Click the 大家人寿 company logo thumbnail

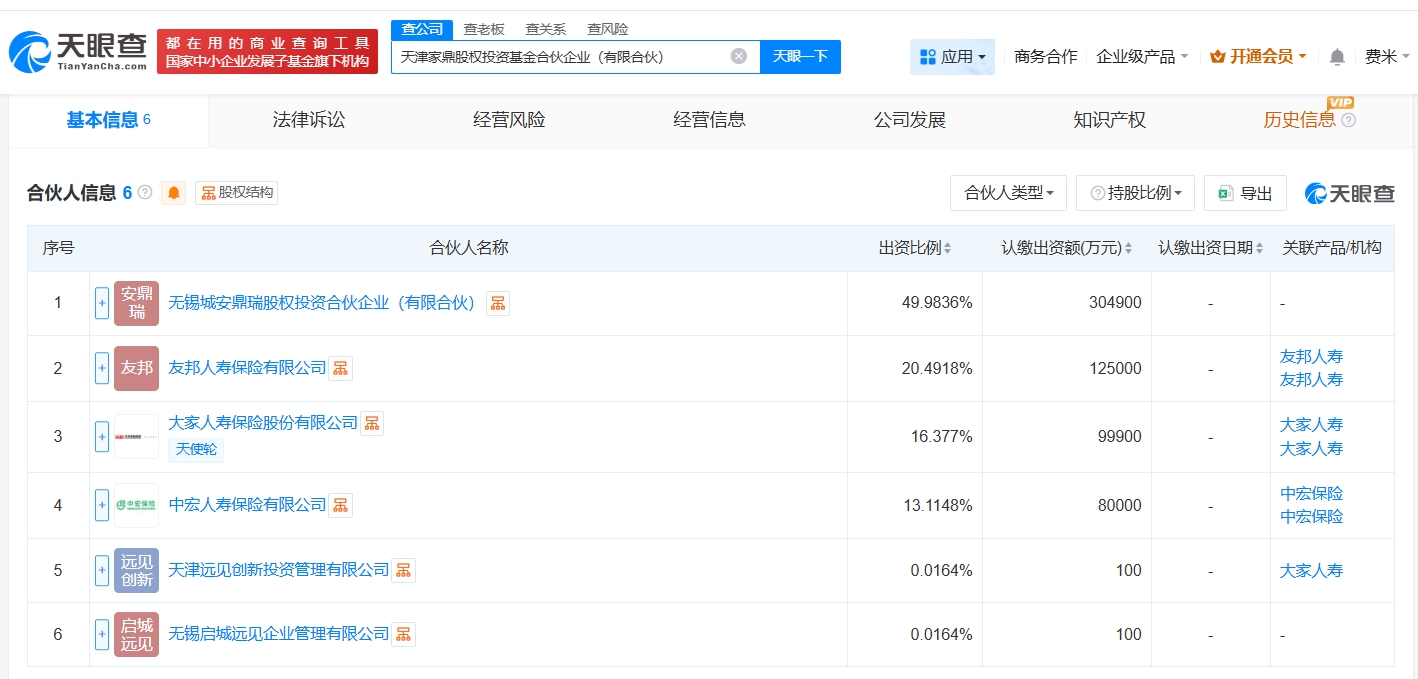(x=137, y=437)
